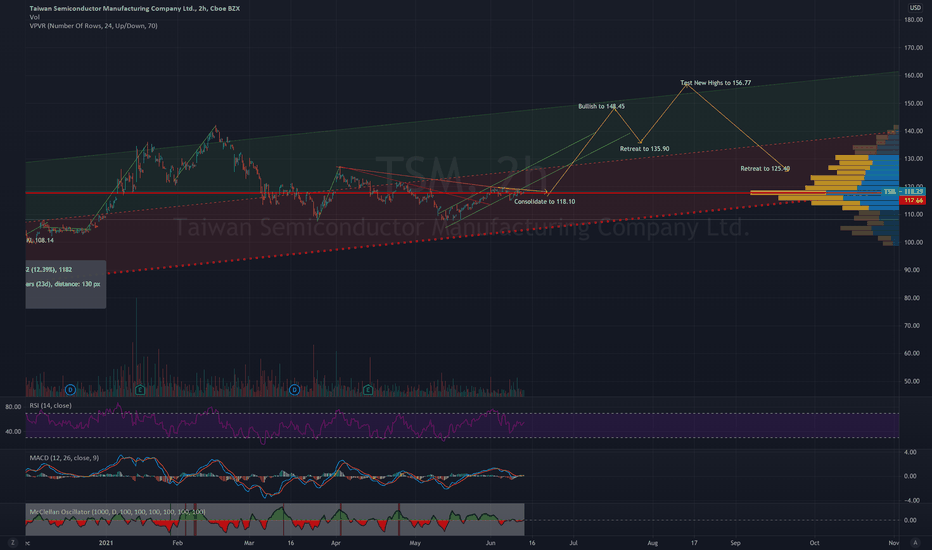Select the VPVR indicator legend
Image resolution: width=932 pixels, height=550 pixels.
[x=93, y=26]
